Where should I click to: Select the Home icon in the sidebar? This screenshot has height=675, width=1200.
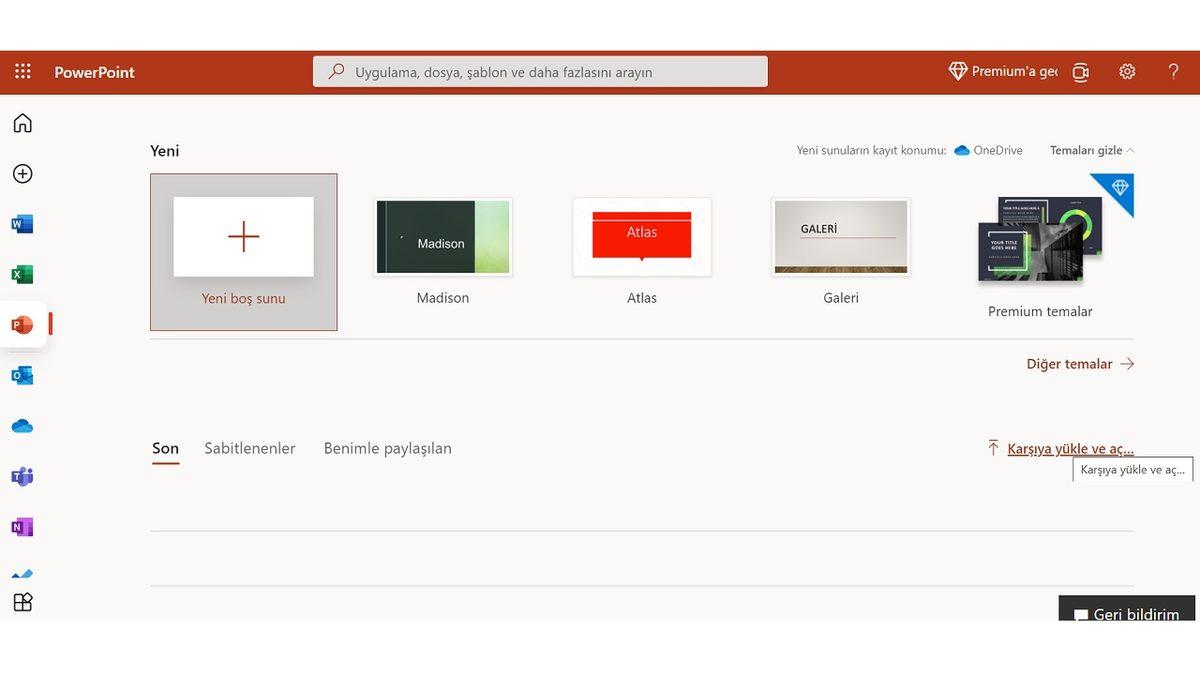pyautogui.click(x=22, y=122)
